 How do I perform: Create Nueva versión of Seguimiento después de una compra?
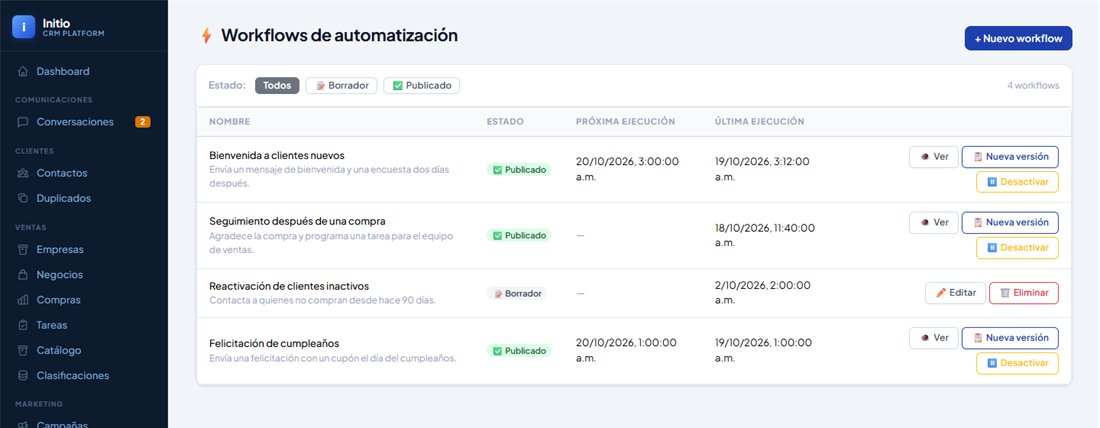pyautogui.click(x=1010, y=223)
